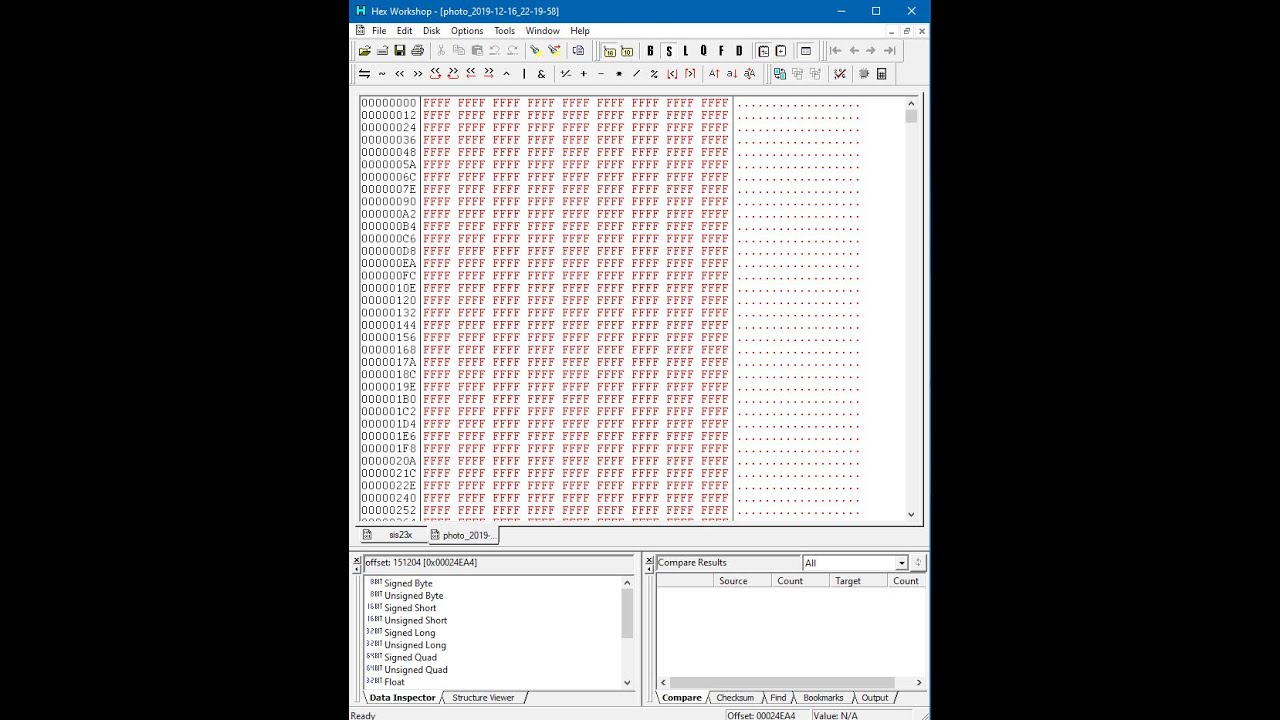The width and height of the screenshot is (1280, 720).
Task: Click the Go to last arrow icon
Action: [x=889, y=51]
